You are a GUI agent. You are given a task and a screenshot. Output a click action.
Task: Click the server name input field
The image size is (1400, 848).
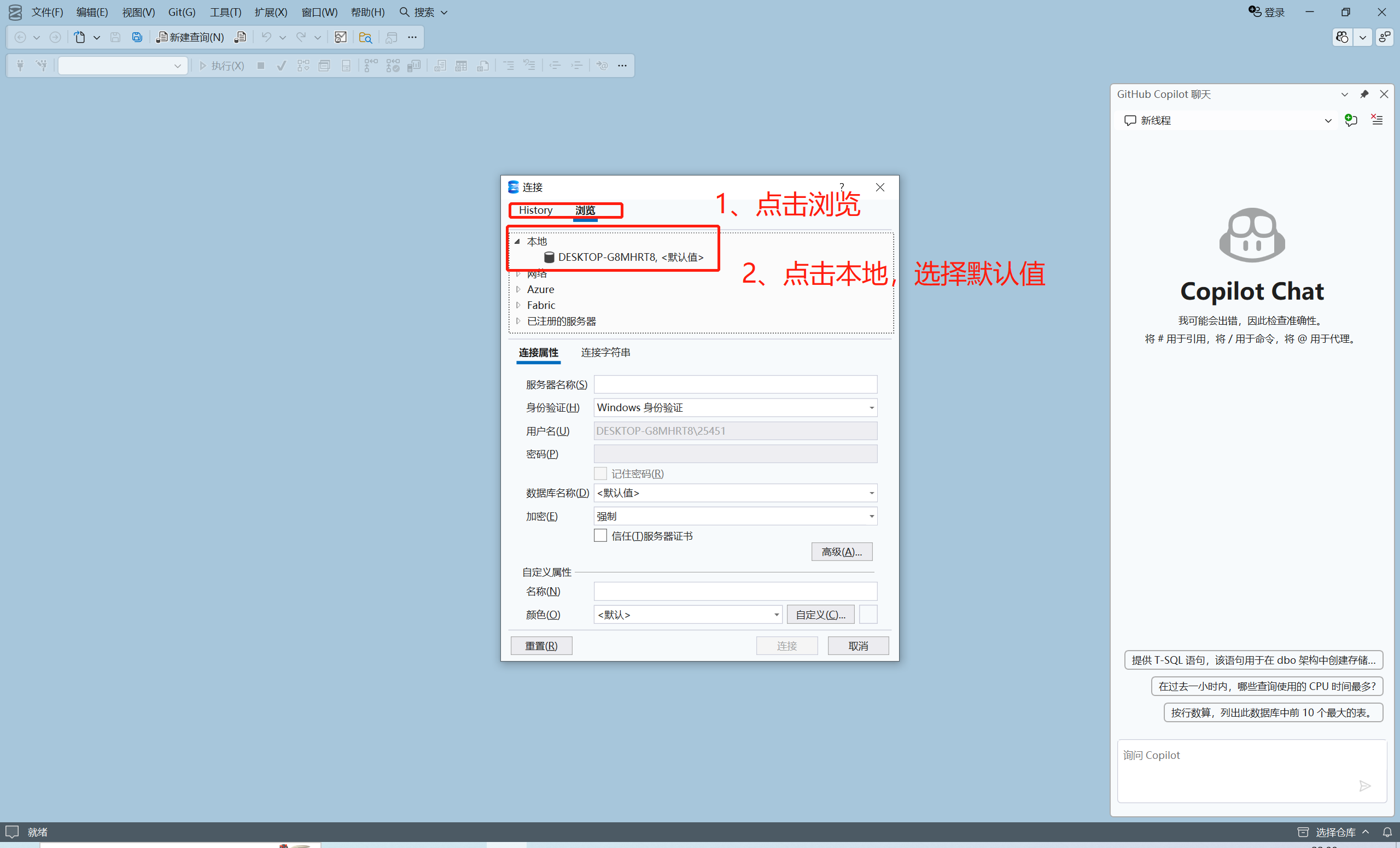(734, 384)
